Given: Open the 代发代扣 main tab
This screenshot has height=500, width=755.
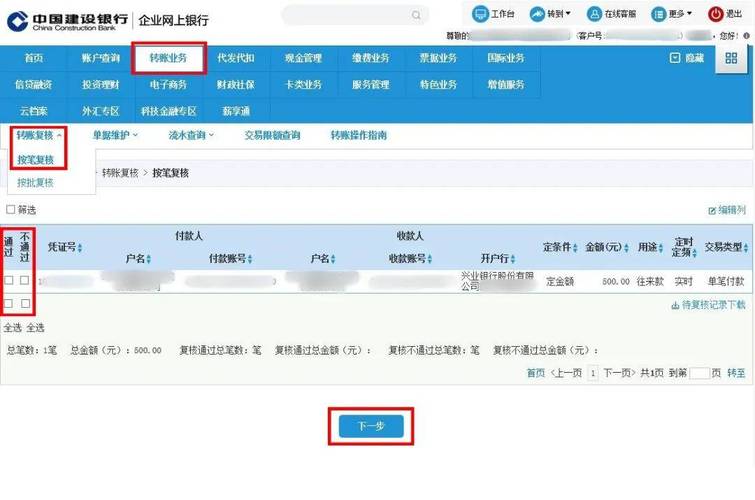Looking at the screenshot, I should (235, 58).
